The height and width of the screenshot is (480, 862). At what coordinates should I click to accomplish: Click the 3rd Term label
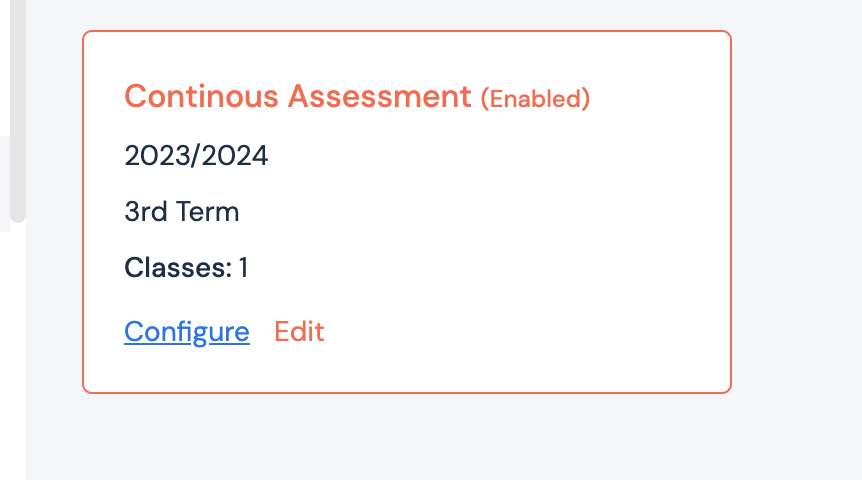point(182,212)
